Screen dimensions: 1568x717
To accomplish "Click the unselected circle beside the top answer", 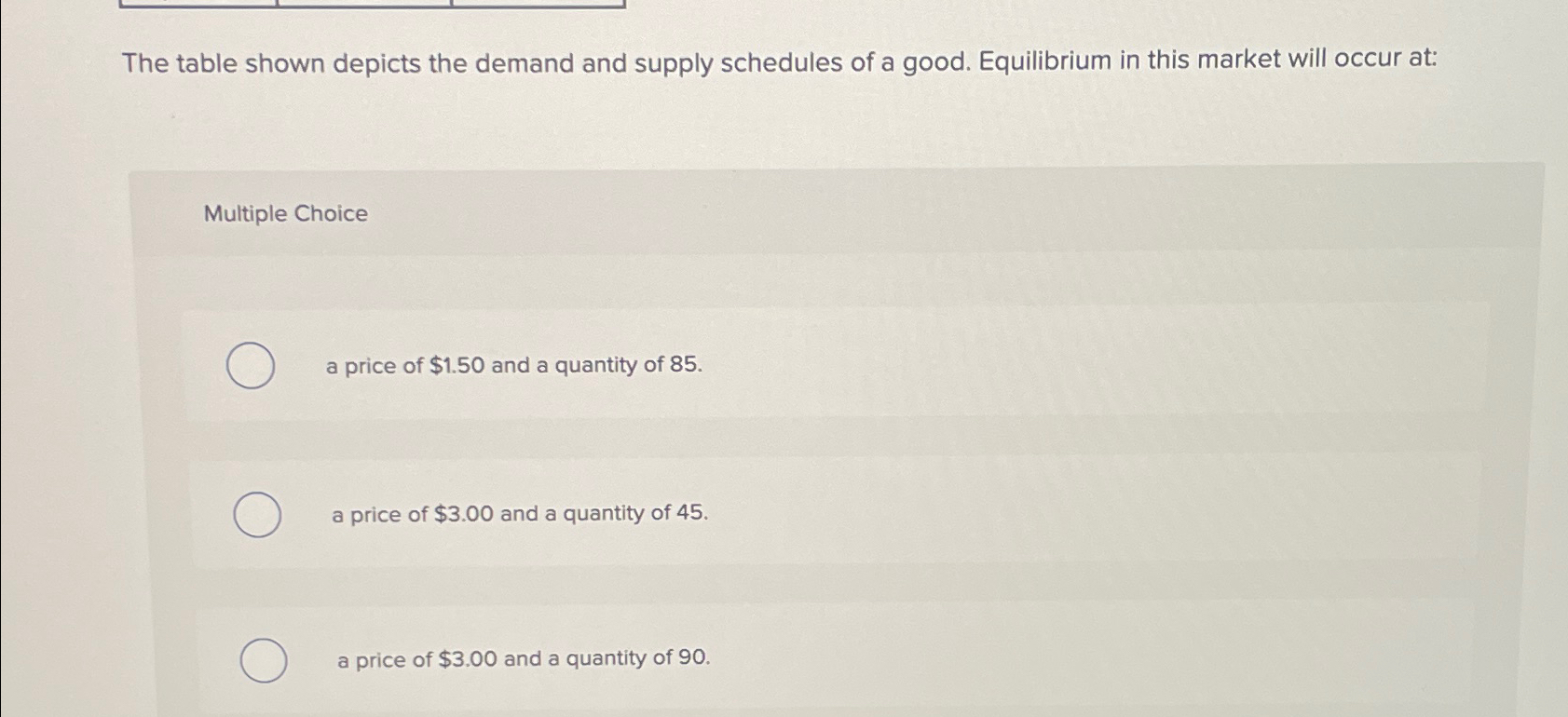I will (249, 367).
